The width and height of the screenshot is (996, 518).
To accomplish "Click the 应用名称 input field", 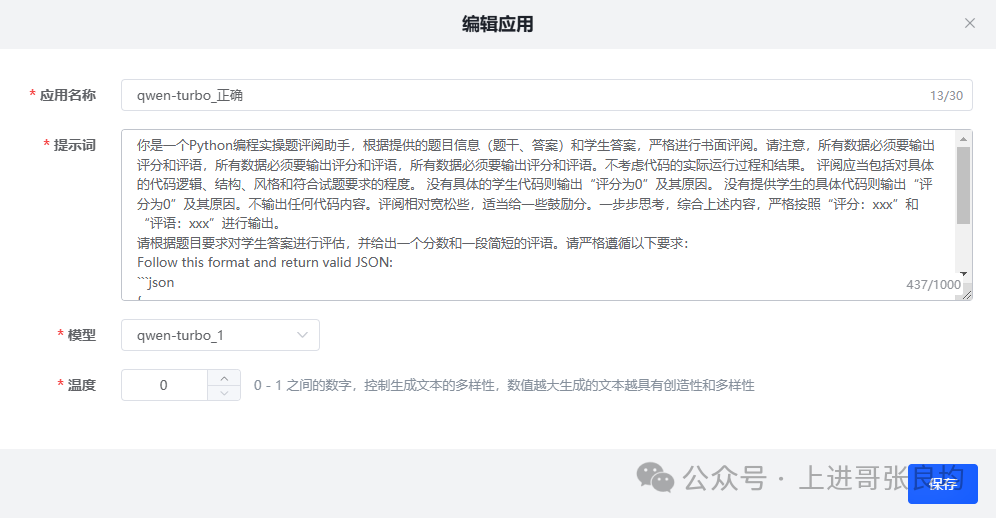I will tap(546, 95).
